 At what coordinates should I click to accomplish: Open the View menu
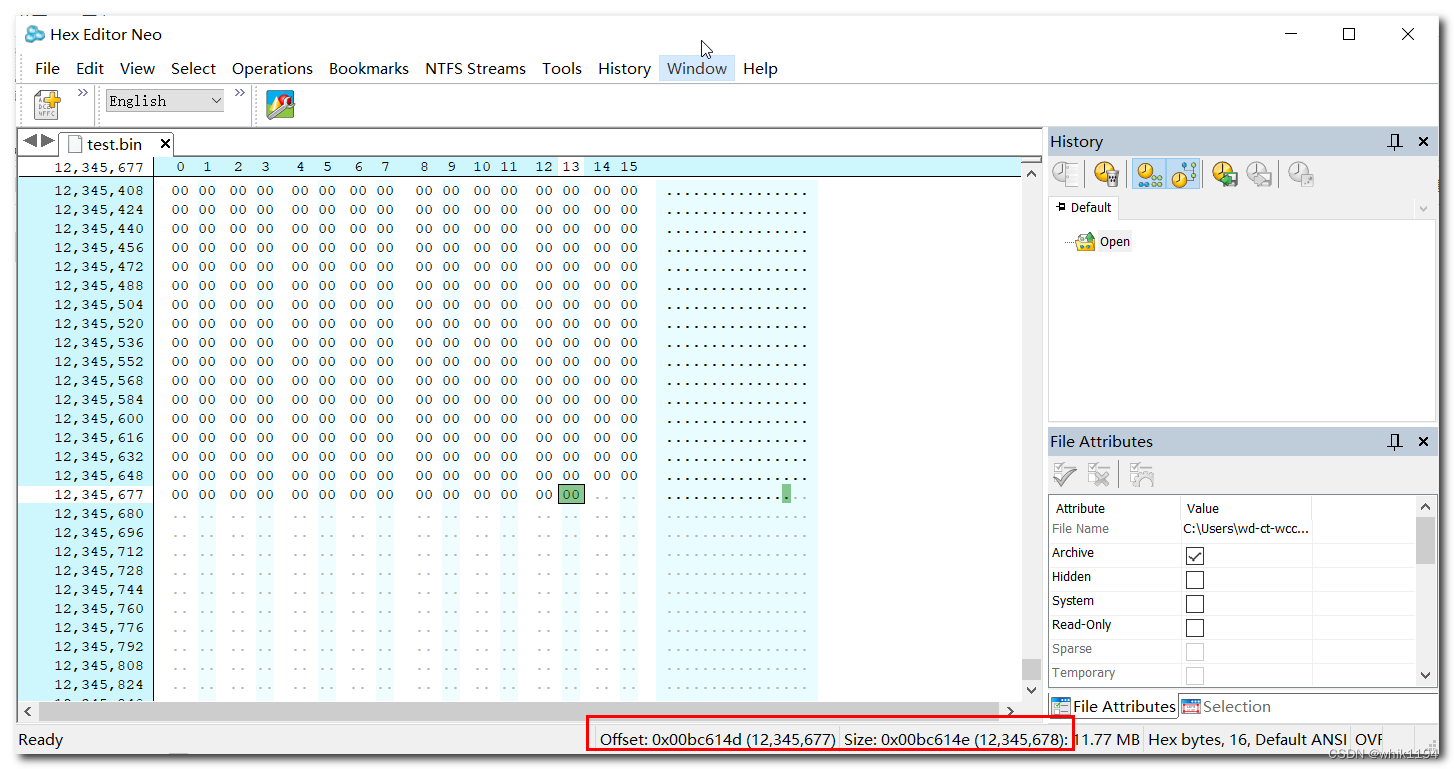click(137, 68)
